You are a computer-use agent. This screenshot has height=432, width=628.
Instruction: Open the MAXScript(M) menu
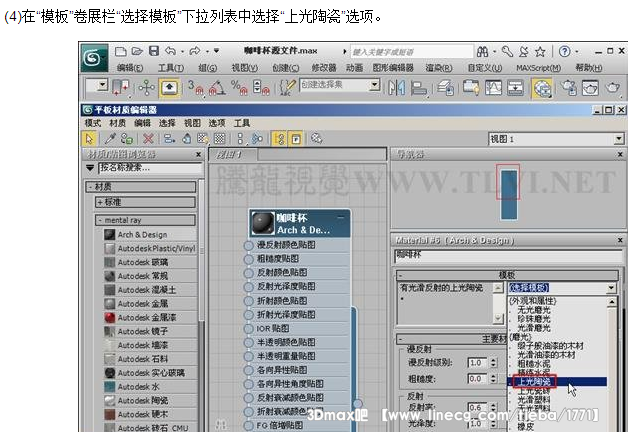(x=538, y=68)
